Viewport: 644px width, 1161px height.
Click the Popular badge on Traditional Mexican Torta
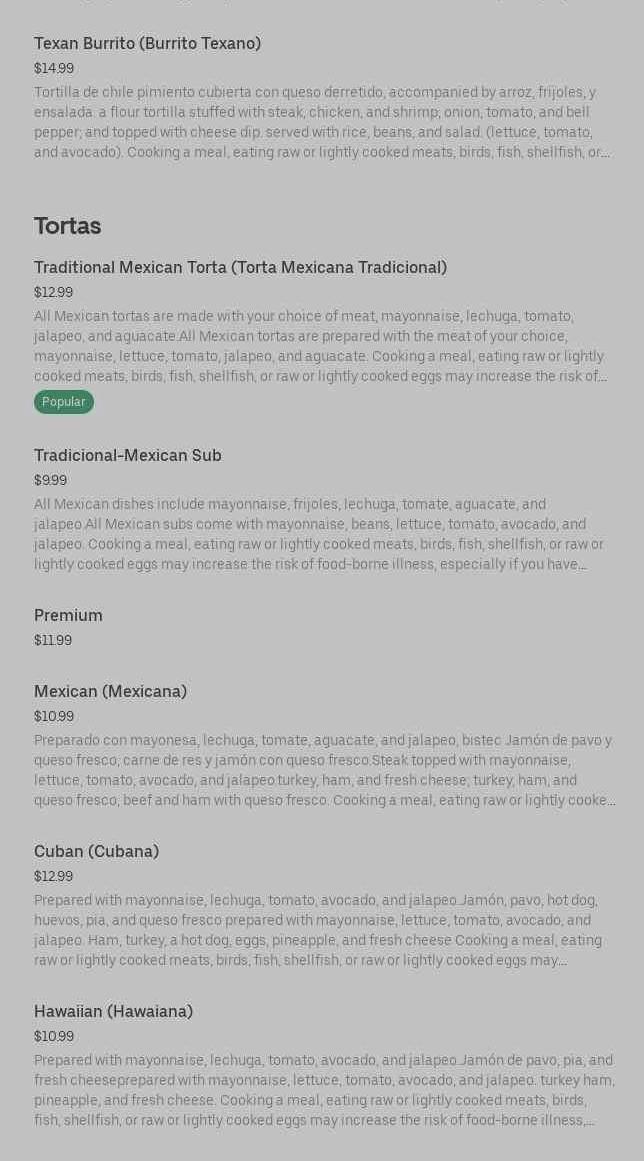pos(64,401)
